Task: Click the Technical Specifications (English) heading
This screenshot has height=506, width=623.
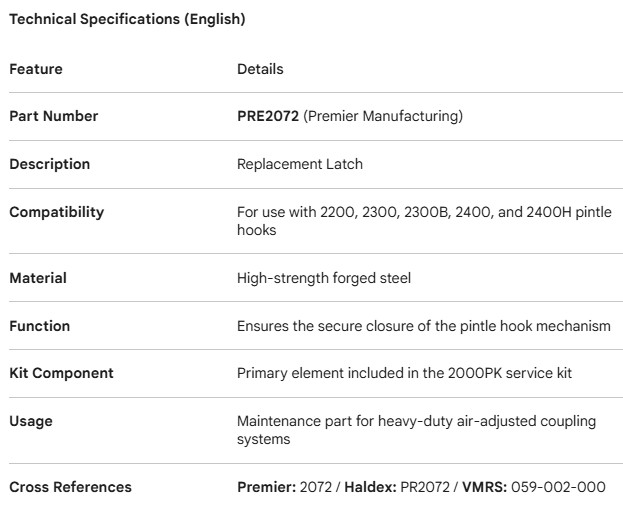Action: point(127,20)
